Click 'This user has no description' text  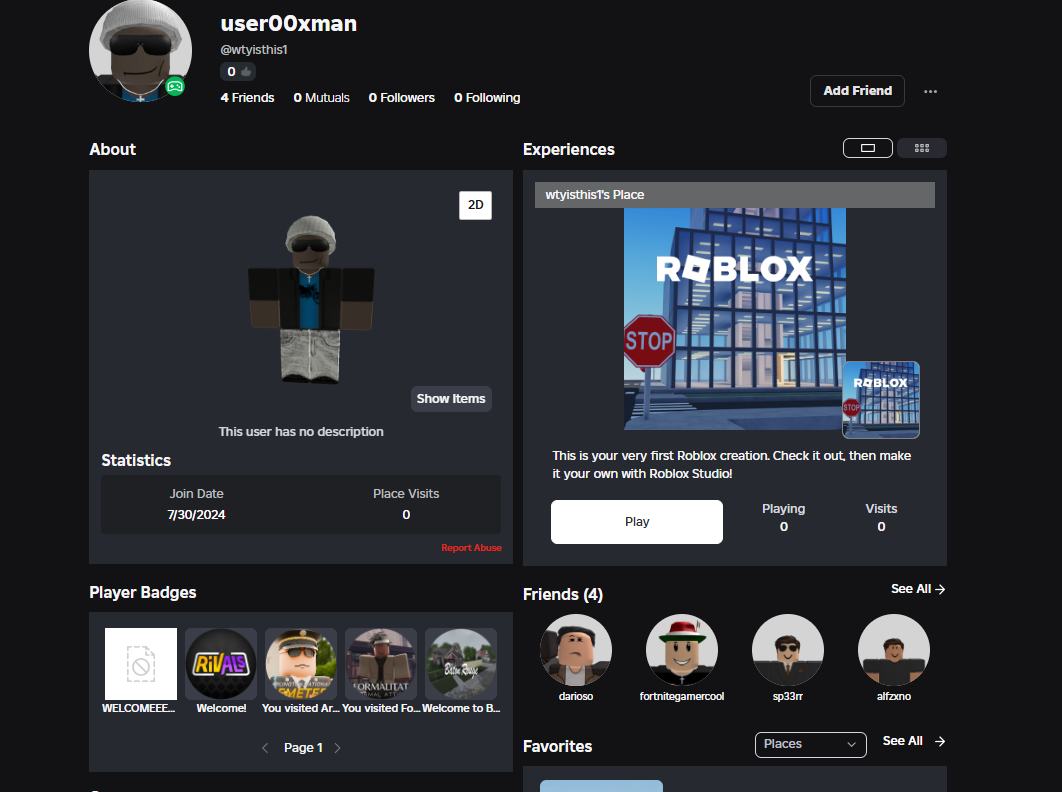coord(301,432)
